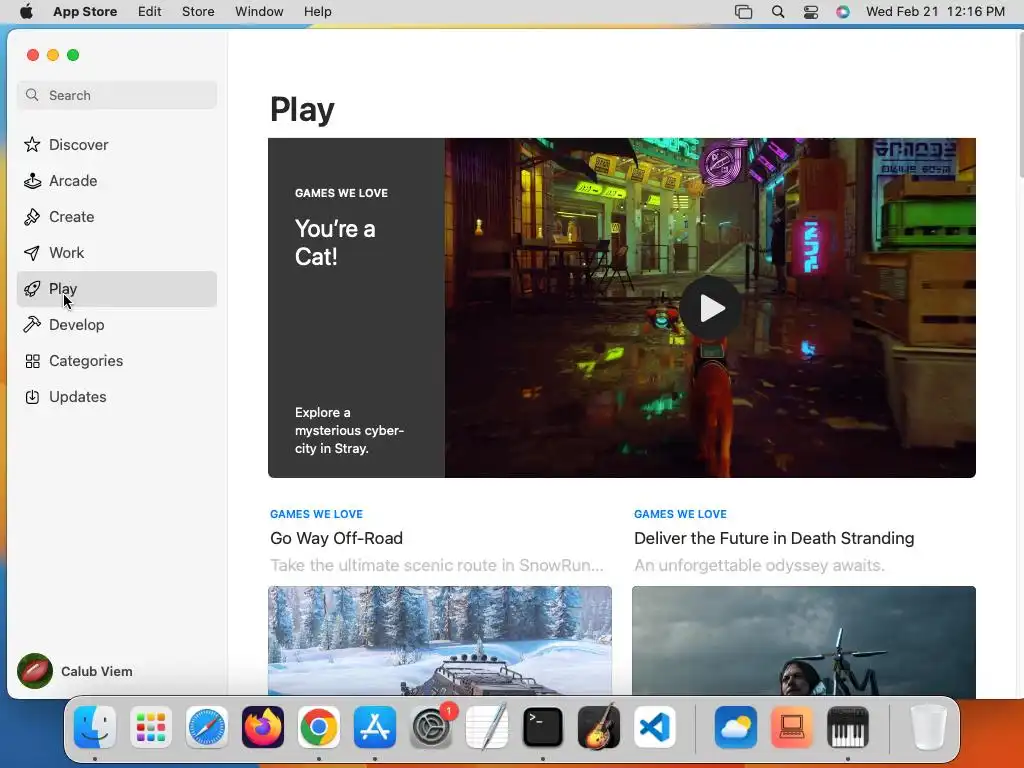
Task: Click the App Store Dock icon
Action: [375, 727]
